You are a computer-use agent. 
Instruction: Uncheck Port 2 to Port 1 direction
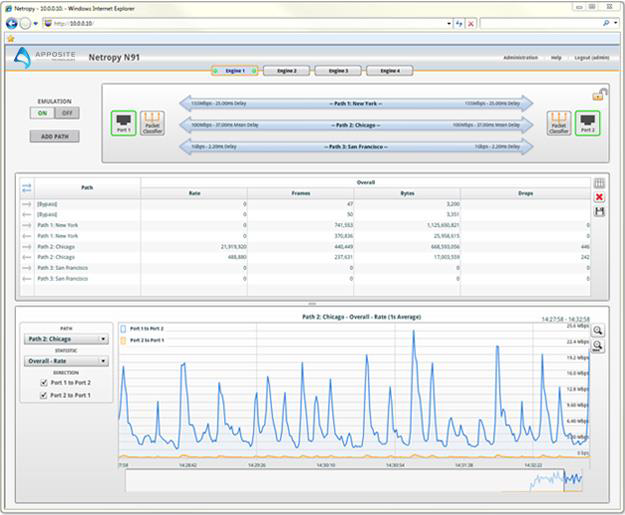tap(42, 394)
